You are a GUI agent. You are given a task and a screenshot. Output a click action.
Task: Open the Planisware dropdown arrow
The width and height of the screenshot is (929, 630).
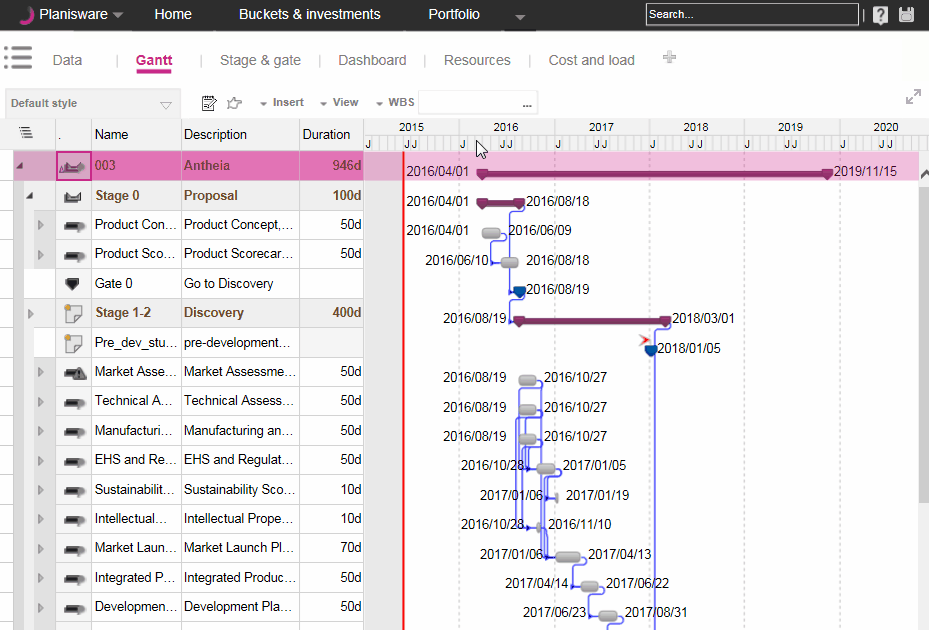(118, 15)
